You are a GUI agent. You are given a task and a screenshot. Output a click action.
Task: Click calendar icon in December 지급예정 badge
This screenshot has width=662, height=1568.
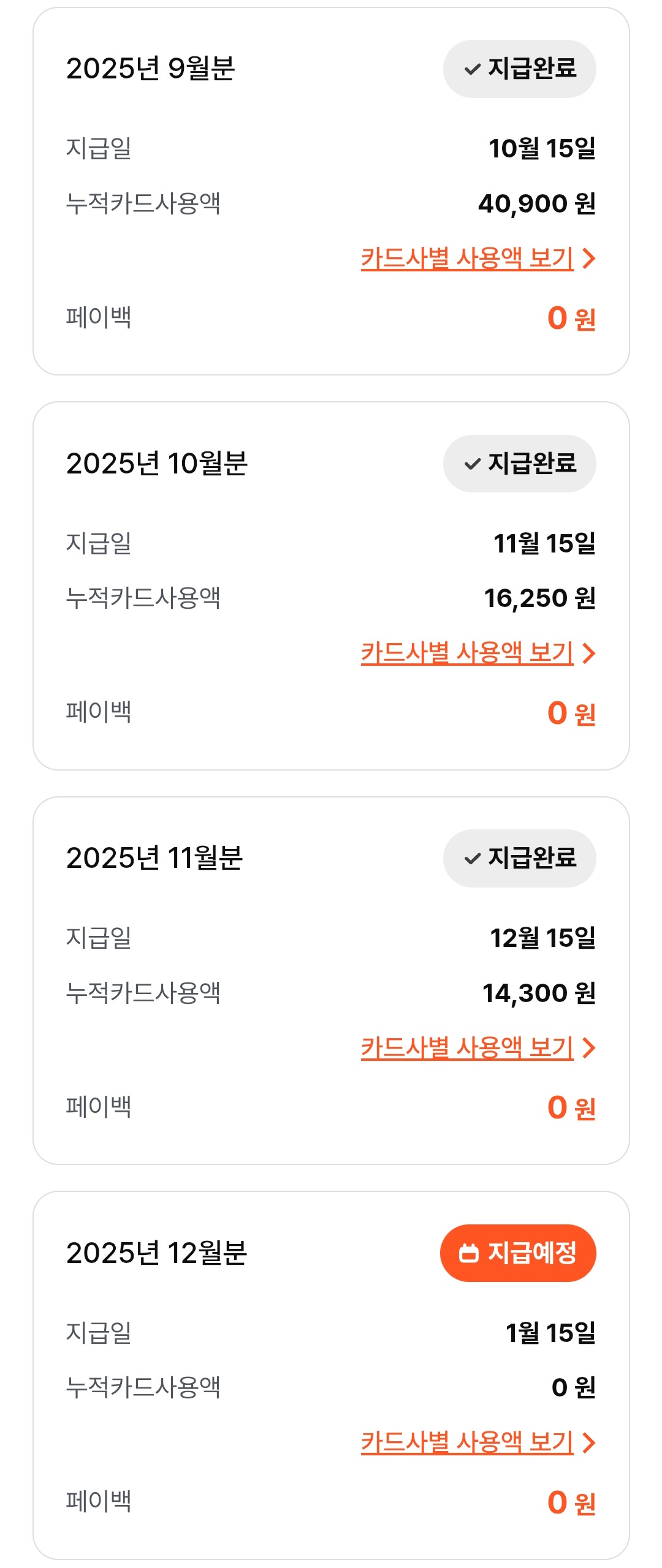(x=469, y=1253)
